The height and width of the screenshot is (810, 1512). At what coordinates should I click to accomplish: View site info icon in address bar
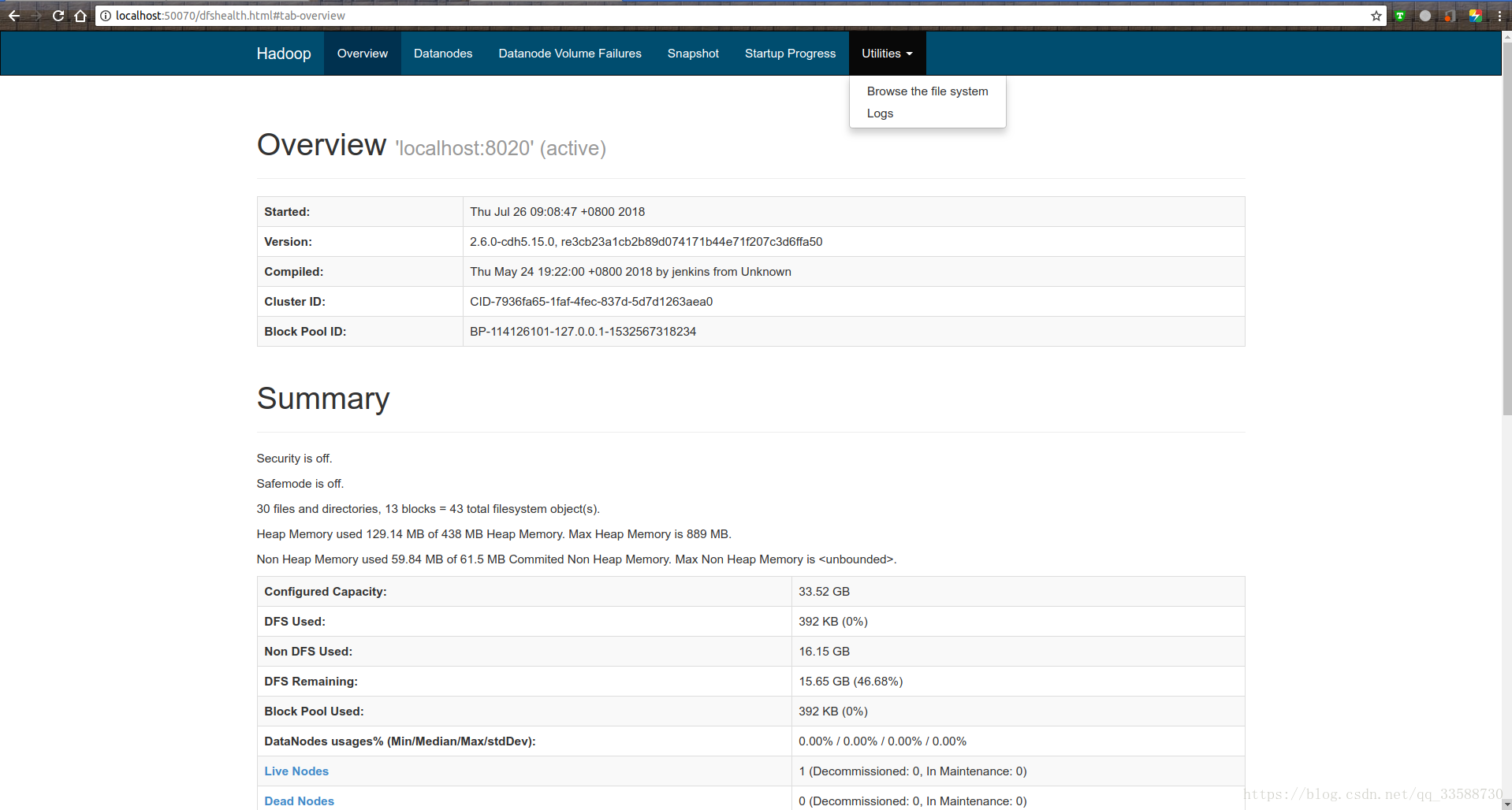(106, 16)
